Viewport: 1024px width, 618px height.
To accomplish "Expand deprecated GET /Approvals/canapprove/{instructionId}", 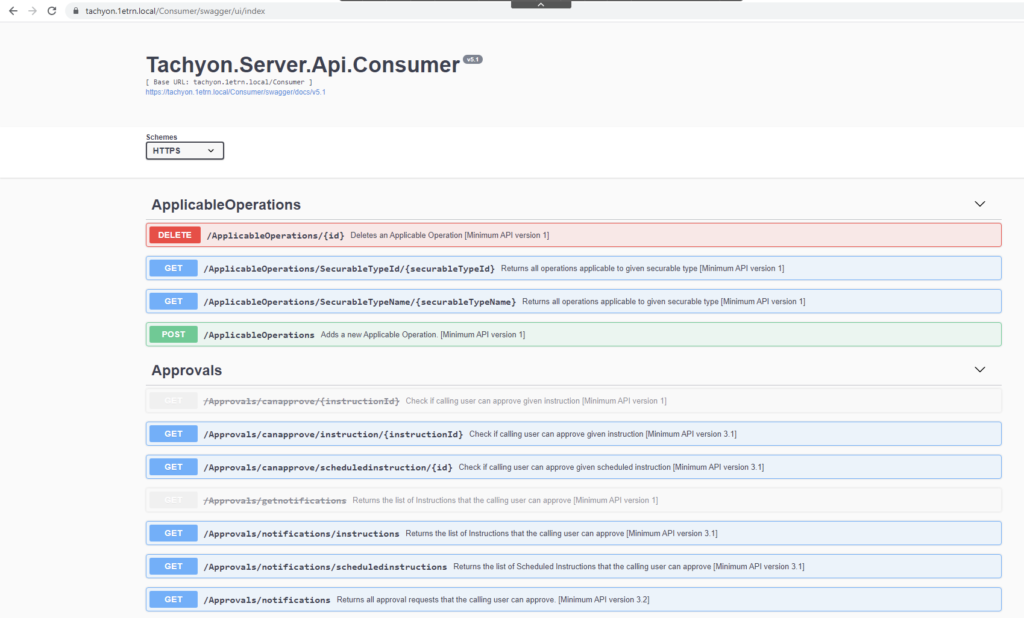I will [573, 401].
